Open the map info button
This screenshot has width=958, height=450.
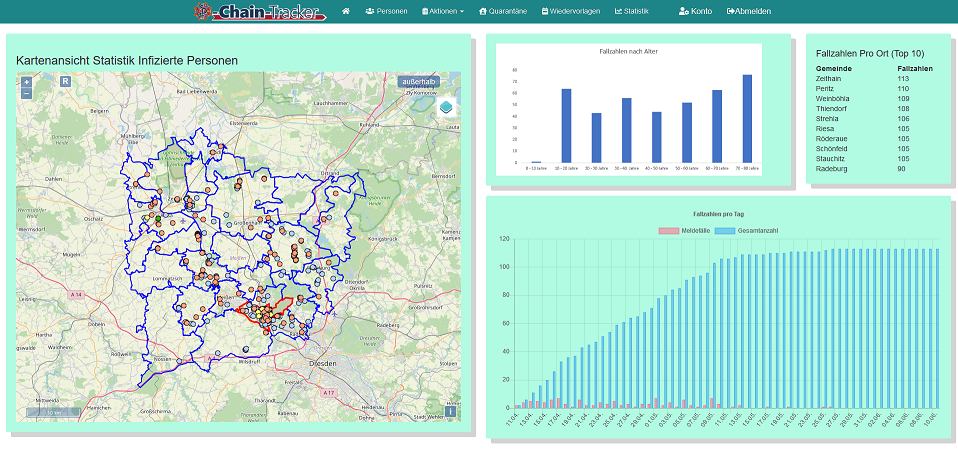(451, 411)
